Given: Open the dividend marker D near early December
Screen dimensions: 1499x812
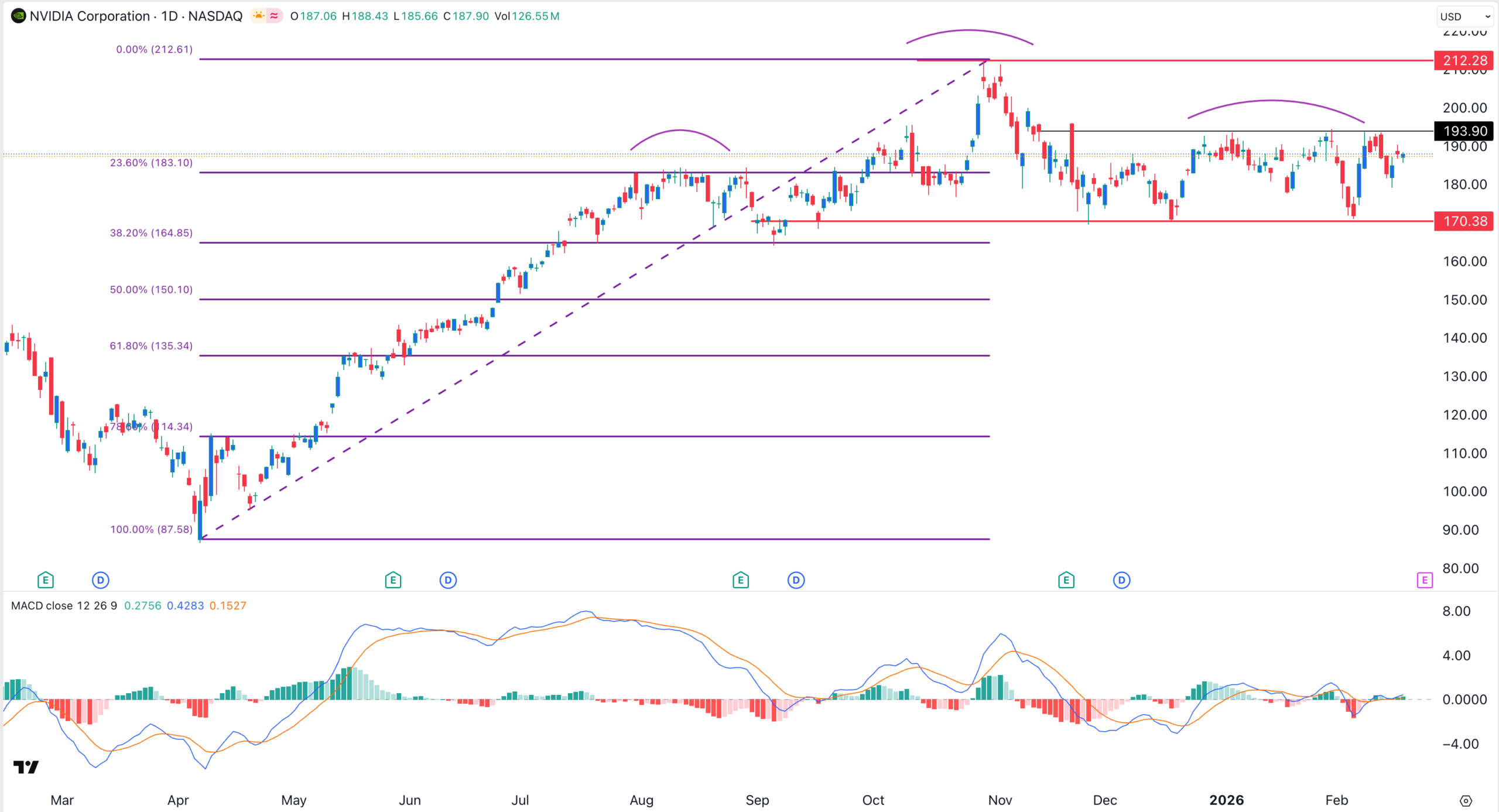Looking at the screenshot, I should pyautogui.click(x=1121, y=580).
